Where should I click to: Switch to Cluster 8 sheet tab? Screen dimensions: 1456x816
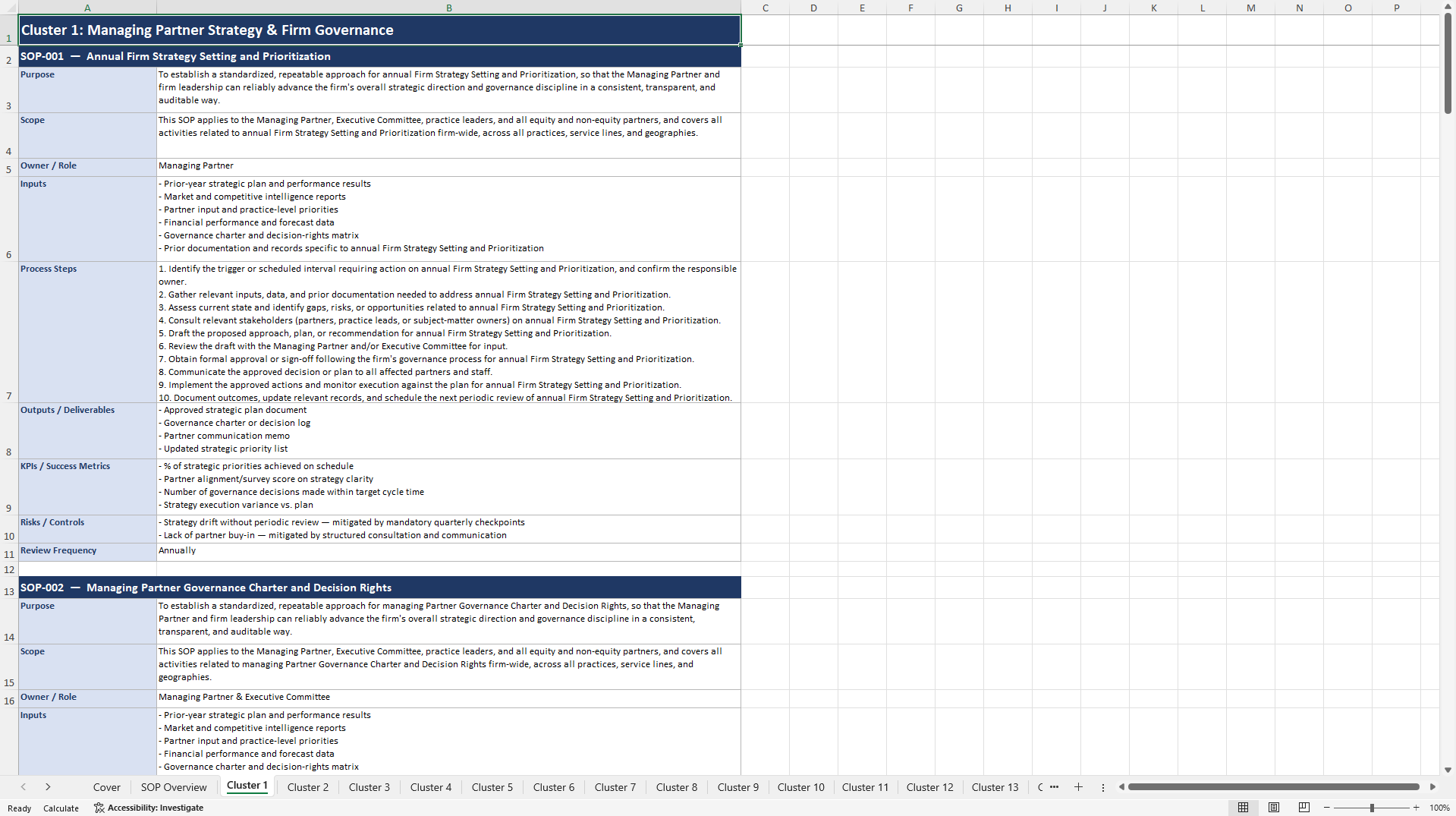(677, 787)
